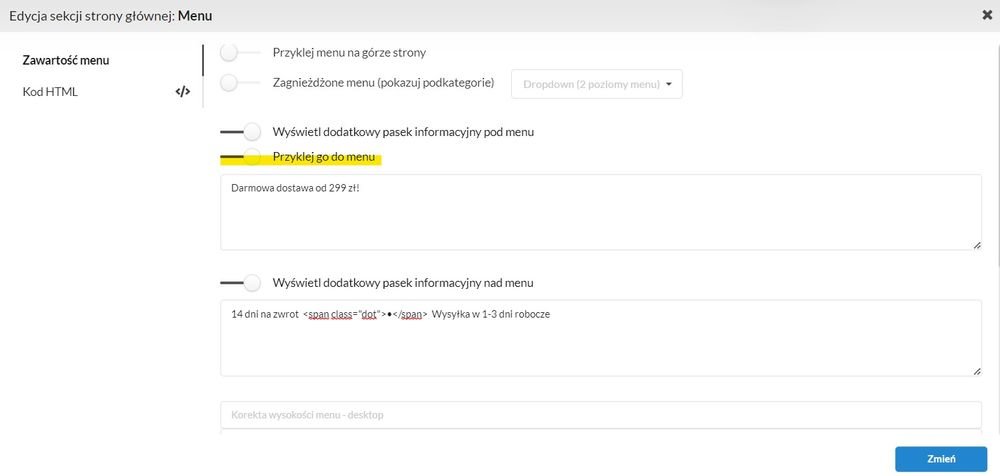1000x476 pixels.
Task: Click the HTML code brackets icon
Action: click(x=182, y=91)
